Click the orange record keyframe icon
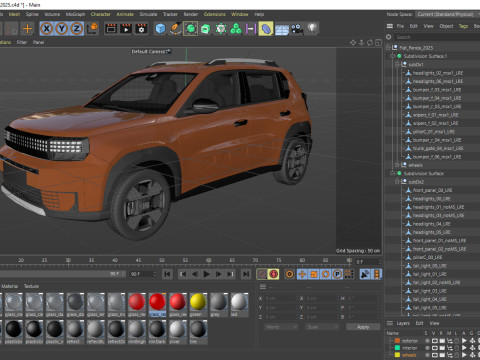This screenshot has width=480, height=360. pos(290,274)
